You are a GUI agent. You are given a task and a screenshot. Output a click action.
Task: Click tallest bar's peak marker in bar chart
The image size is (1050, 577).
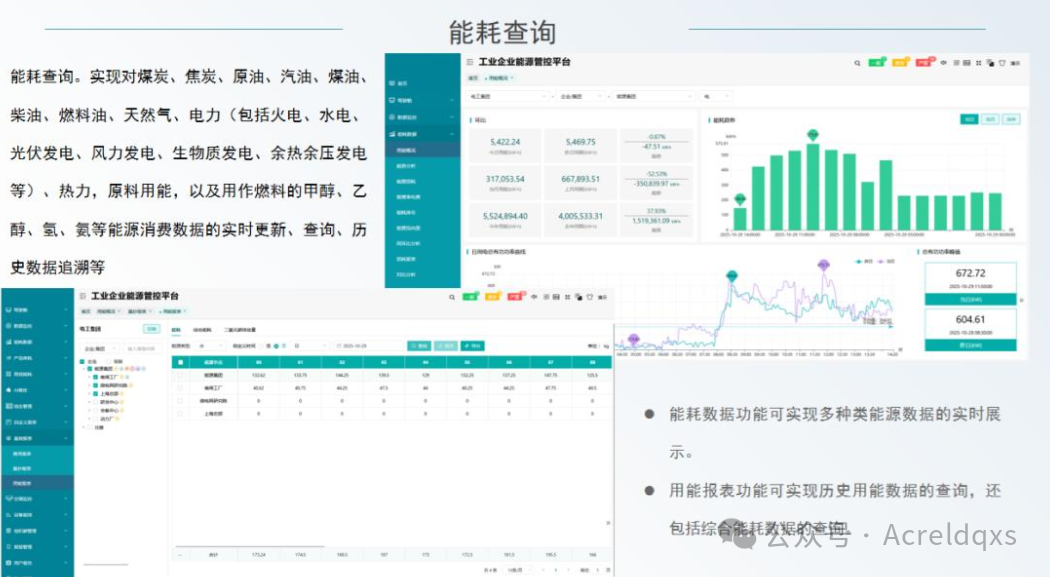[813, 135]
